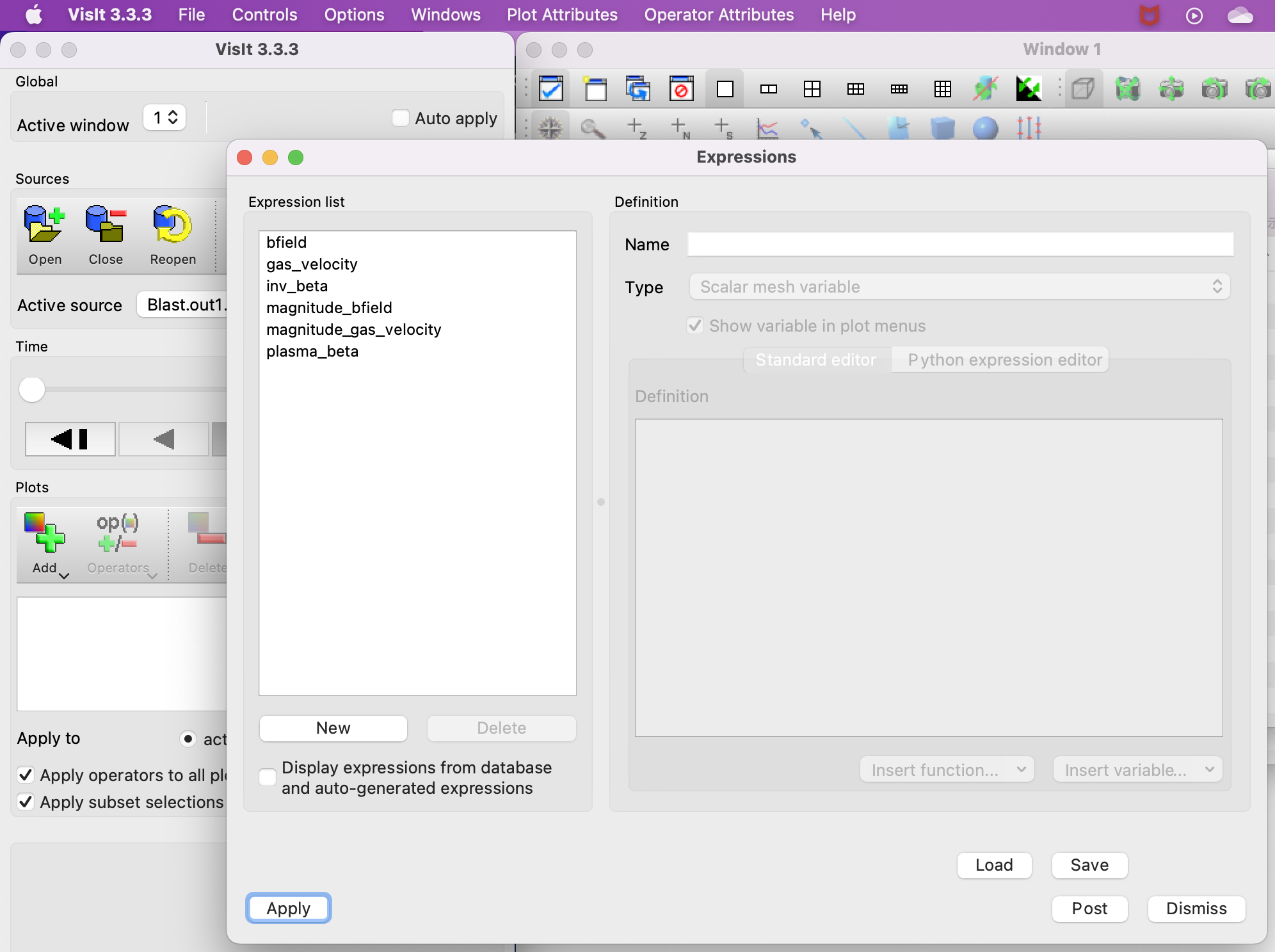Open the Insert variable dropdown
Screen dimensions: 1275x952
click(x=1138, y=770)
